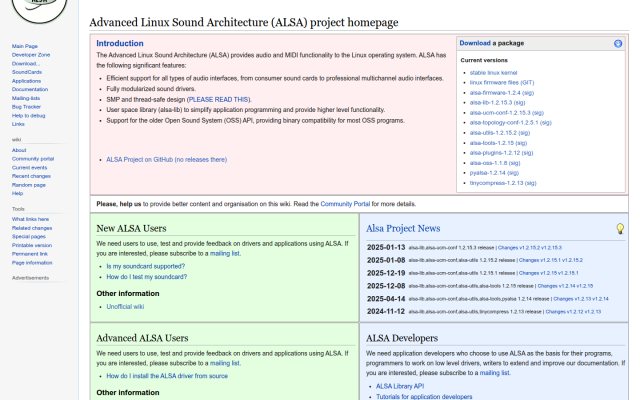Viewport: 640px width, 400px height.
Task: Click the Download heading link in package box
Action: click(x=475, y=43)
